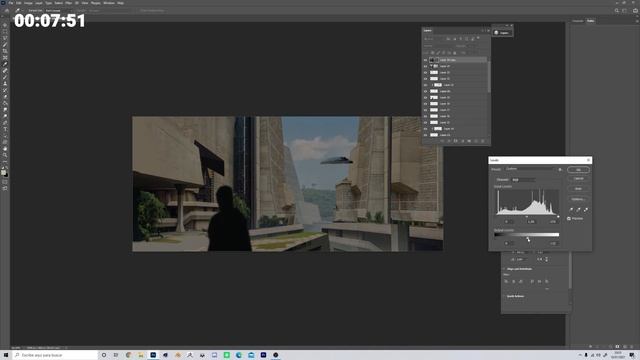Screen dimensions: 640x360
Task: Open the search icon at top right
Action: (616, 11)
